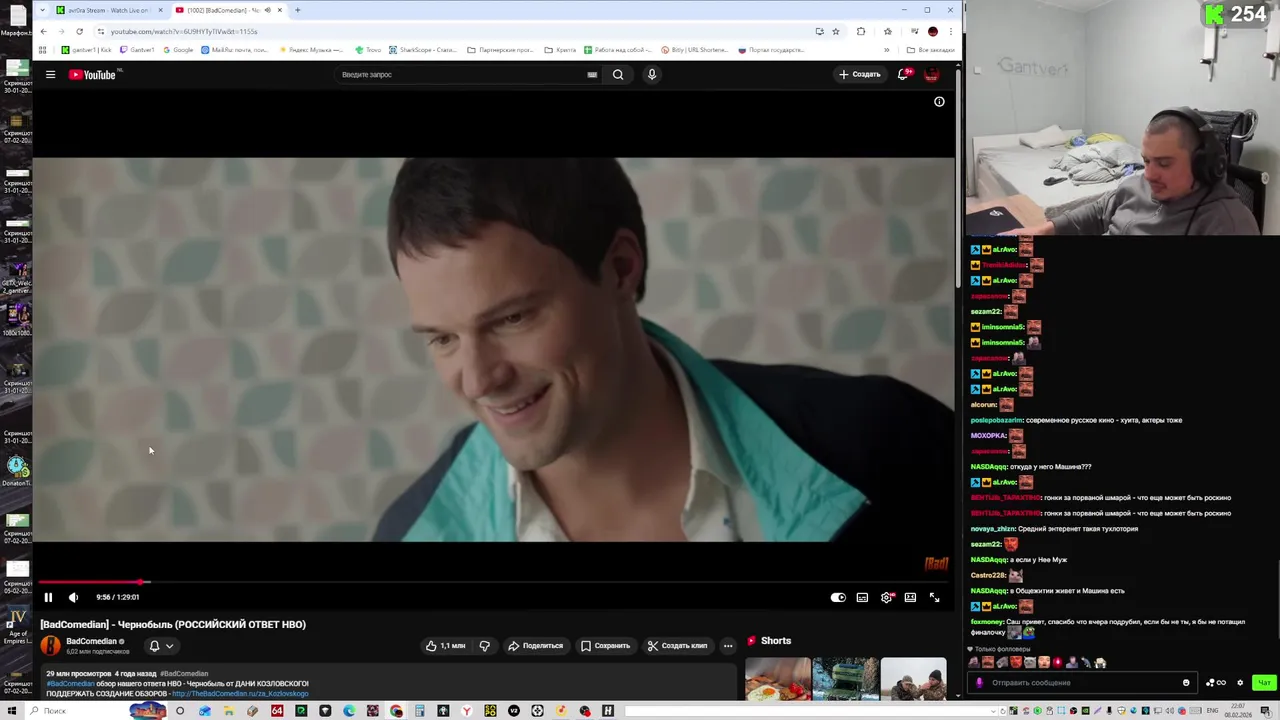Viewport: 1280px width, 720px height.
Task: Click the chat message input field
Action: click(x=1080, y=683)
